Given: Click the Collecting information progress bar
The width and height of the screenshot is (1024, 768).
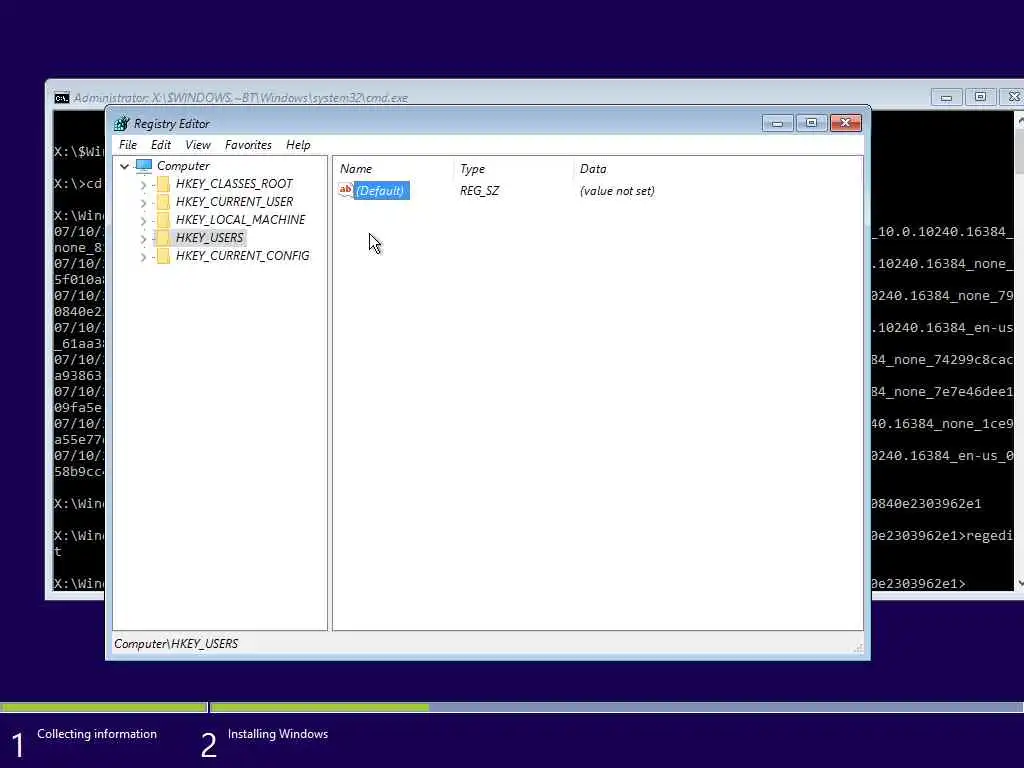Looking at the screenshot, I should [103, 707].
